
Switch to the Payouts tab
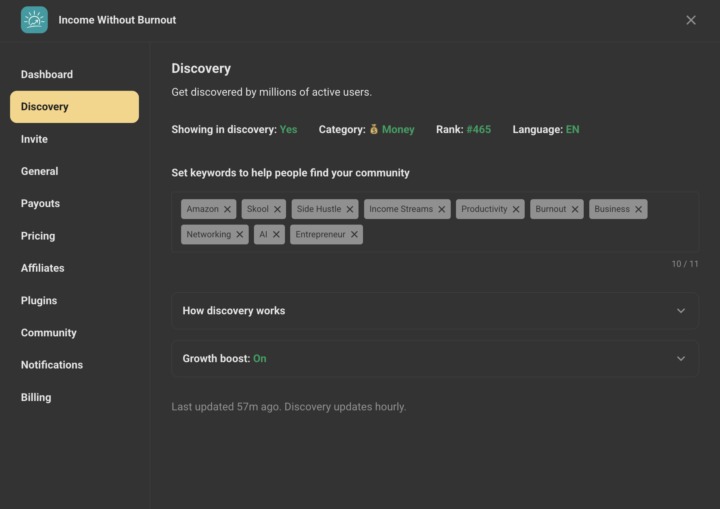[x=40, y=204]
